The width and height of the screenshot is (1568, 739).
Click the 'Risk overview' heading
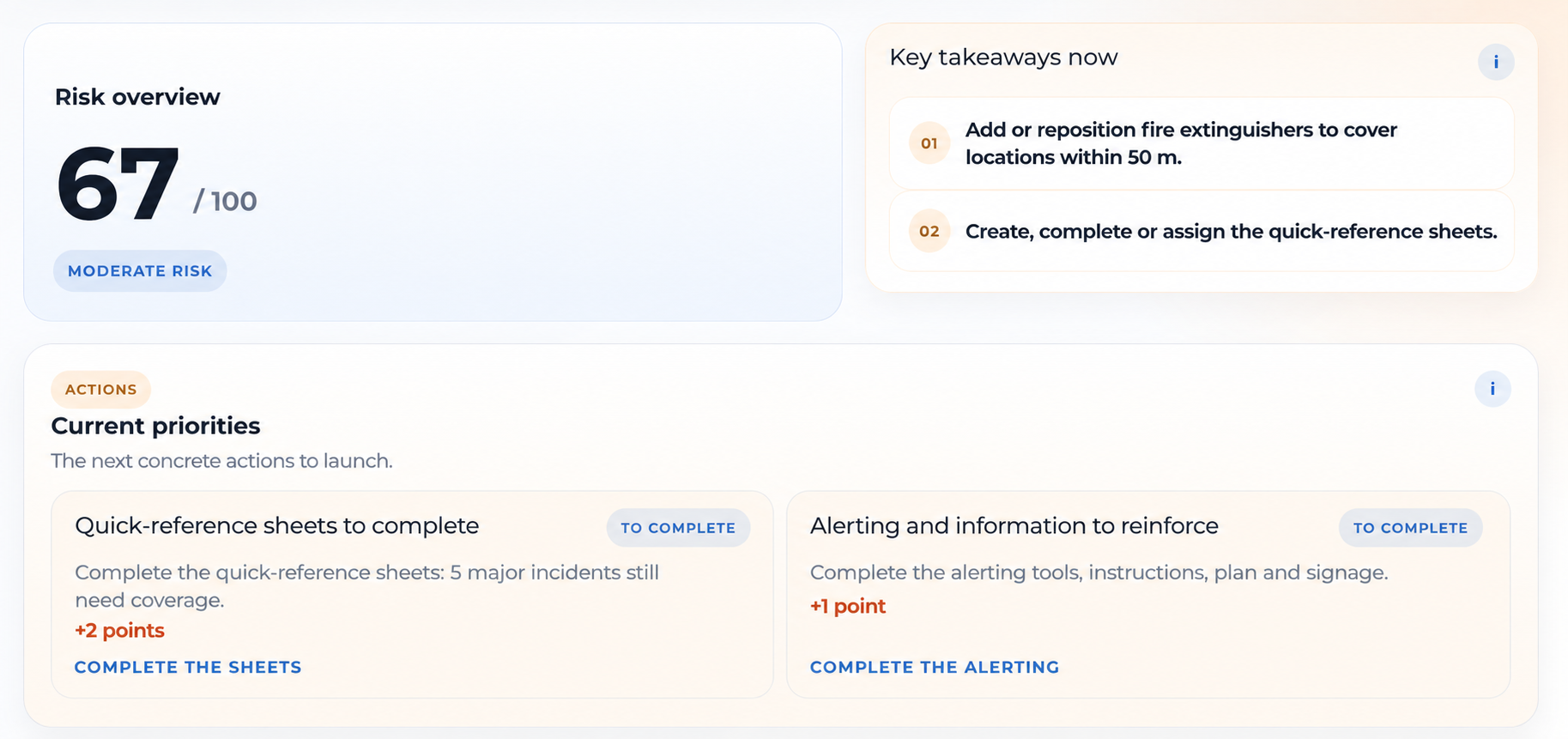137,97
